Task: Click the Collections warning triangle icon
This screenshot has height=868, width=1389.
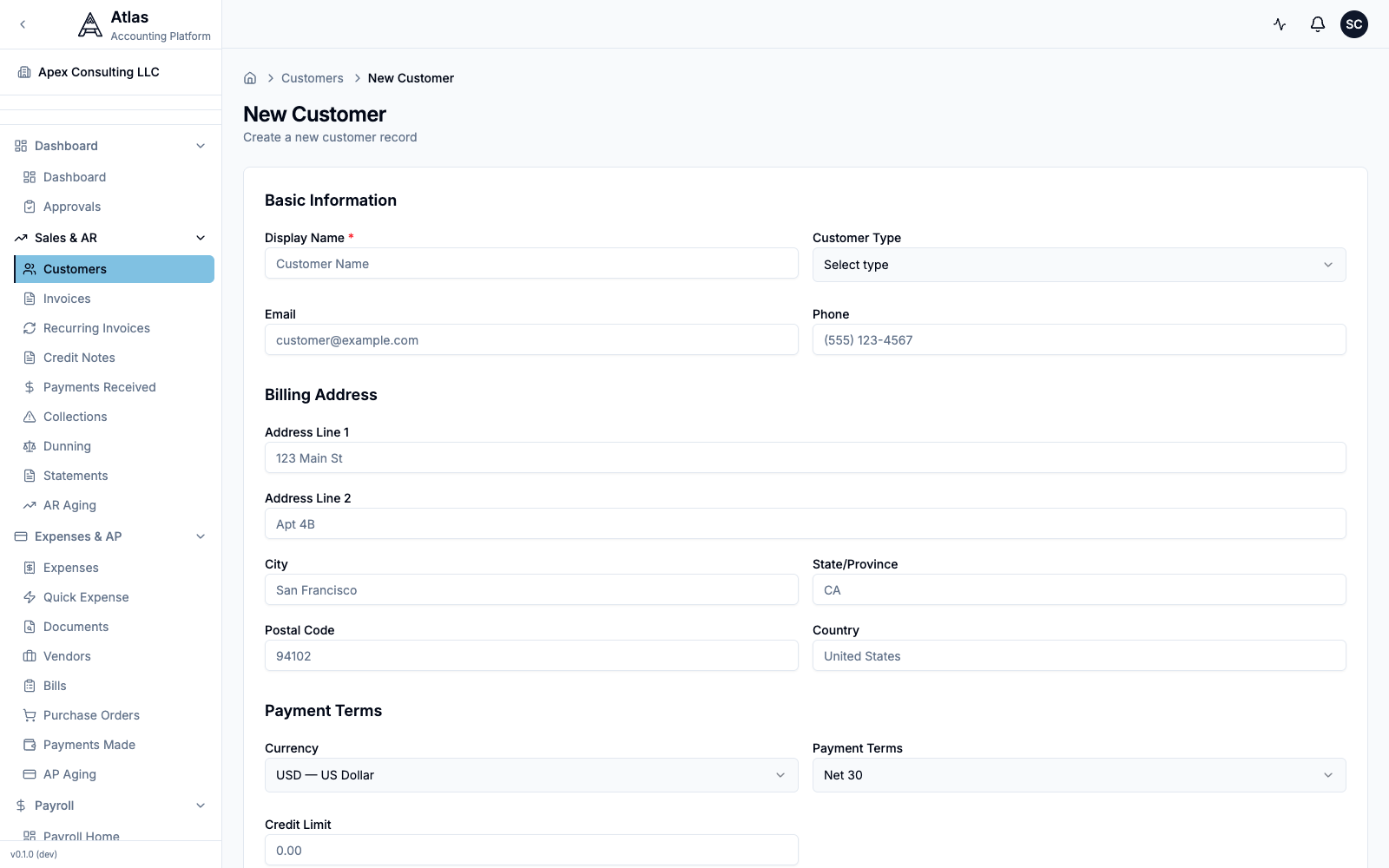Action: pos(30,417)
